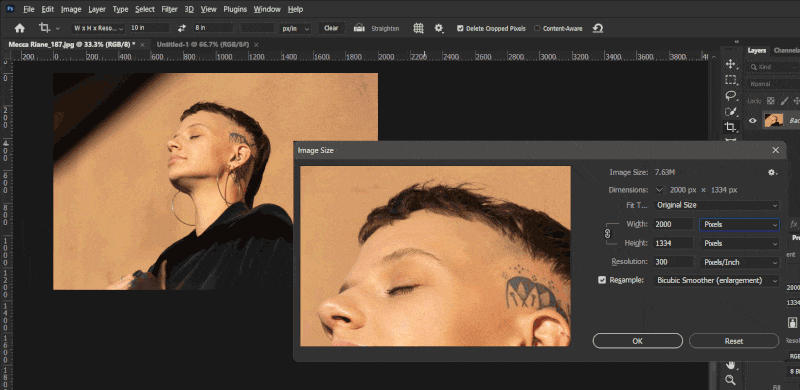Open the W x H x Resolution ratio dropdown
The image size is (800, 390).
coord(98,28)
